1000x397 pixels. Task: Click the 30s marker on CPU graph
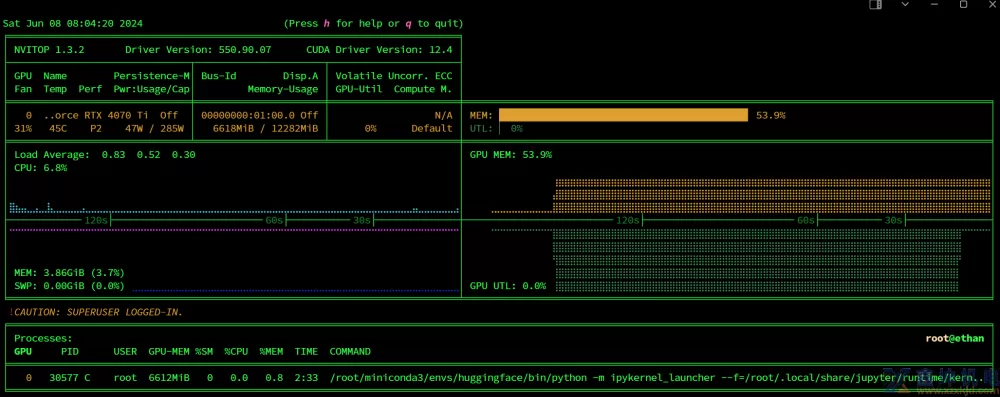coord(362,220)
